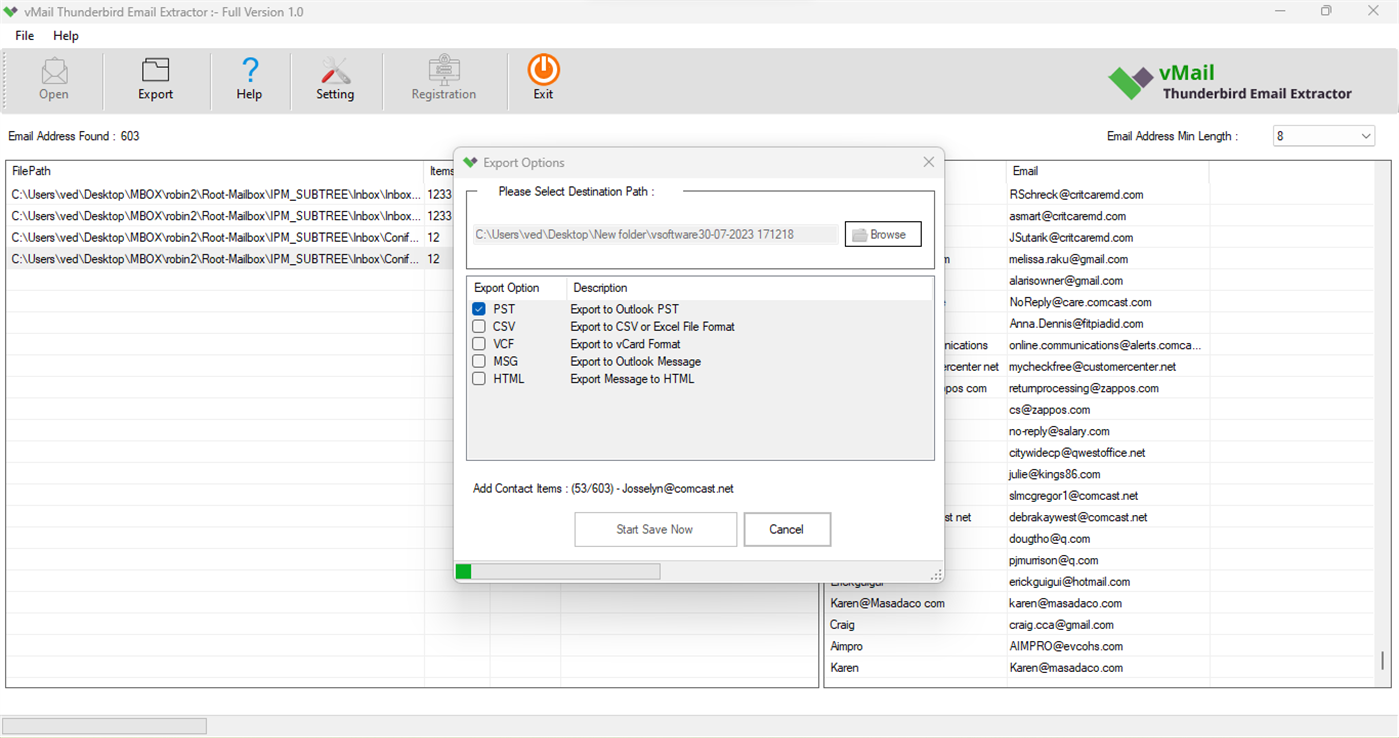Uncheck the PST export option
The image size is (1399, 738).
(x=478, y=308)
